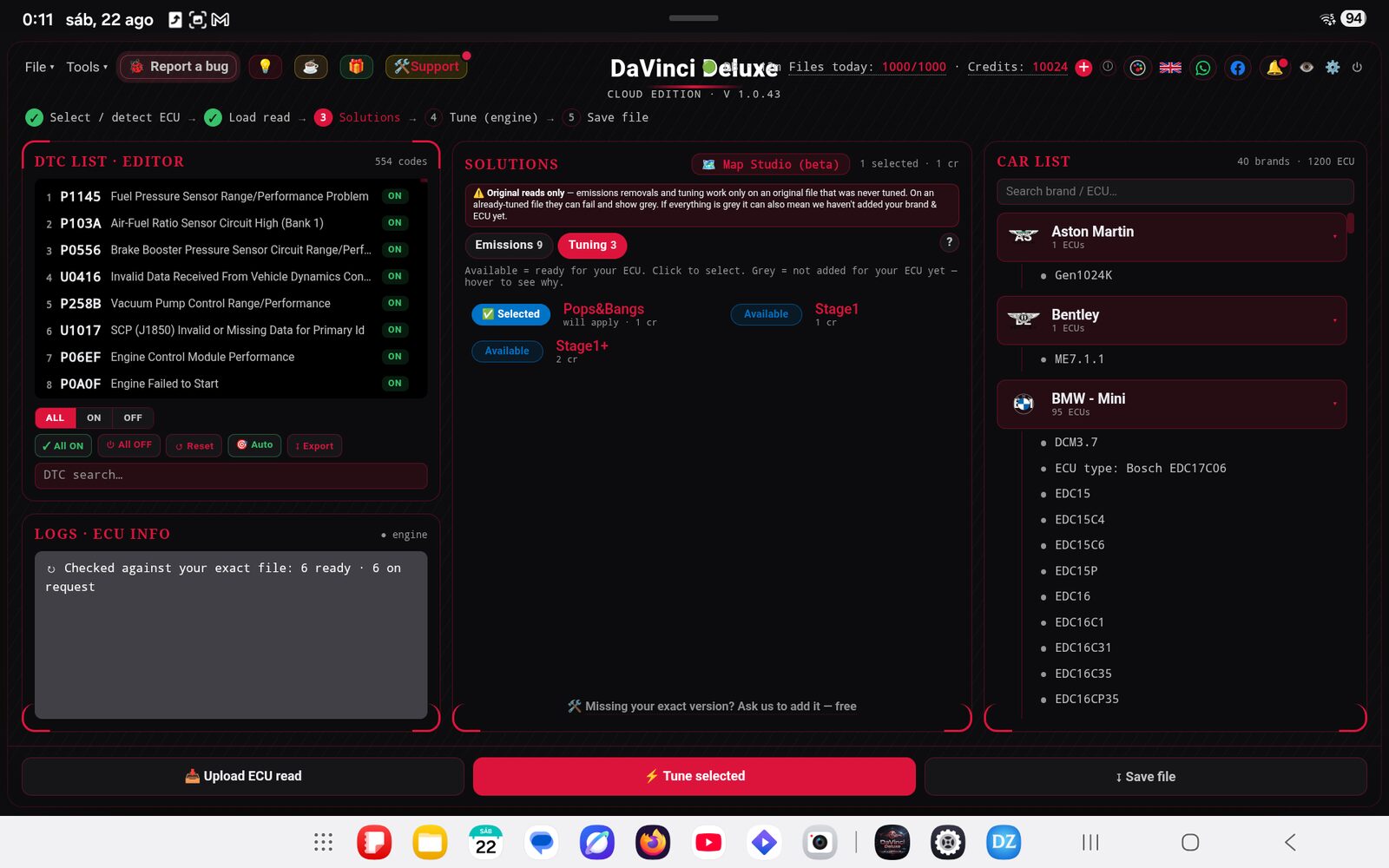
Task: Toggle ON switch for P06EF
Action: coord(395,357)
